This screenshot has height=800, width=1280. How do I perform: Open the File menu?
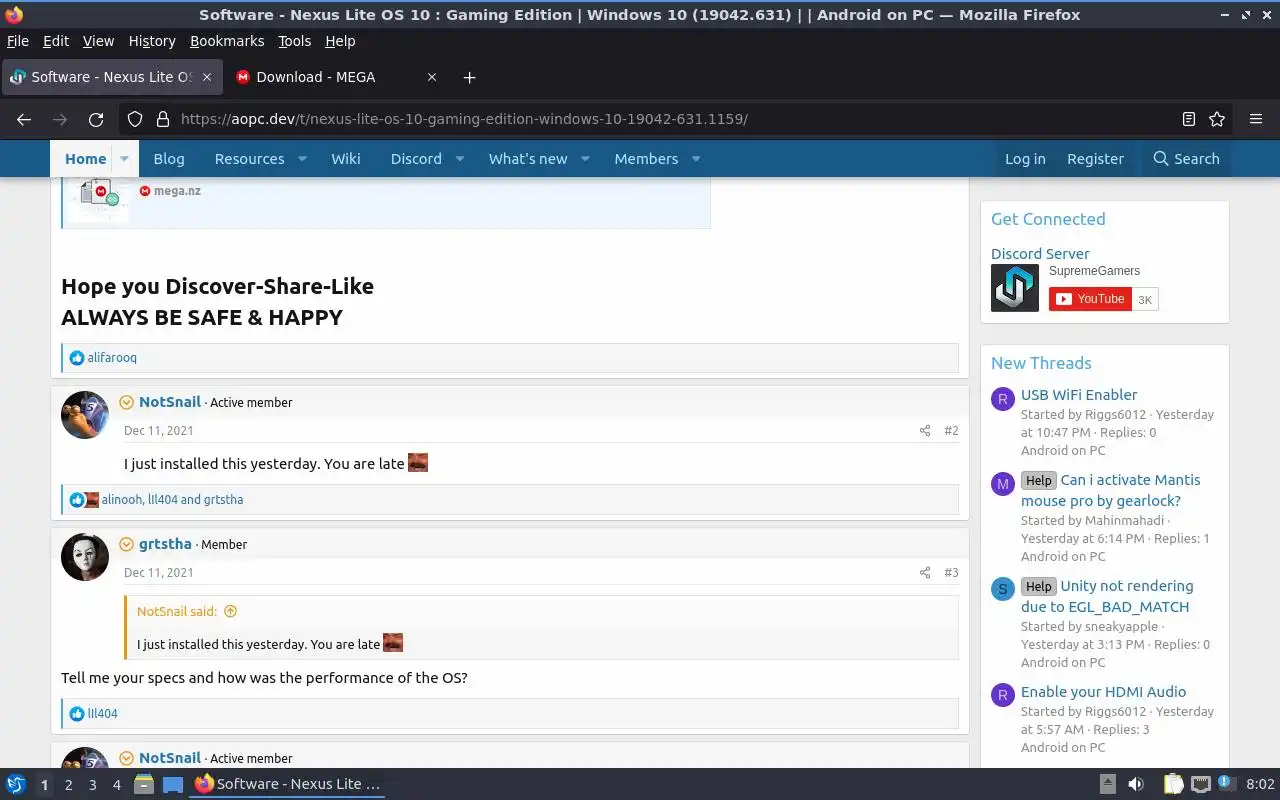18,41
